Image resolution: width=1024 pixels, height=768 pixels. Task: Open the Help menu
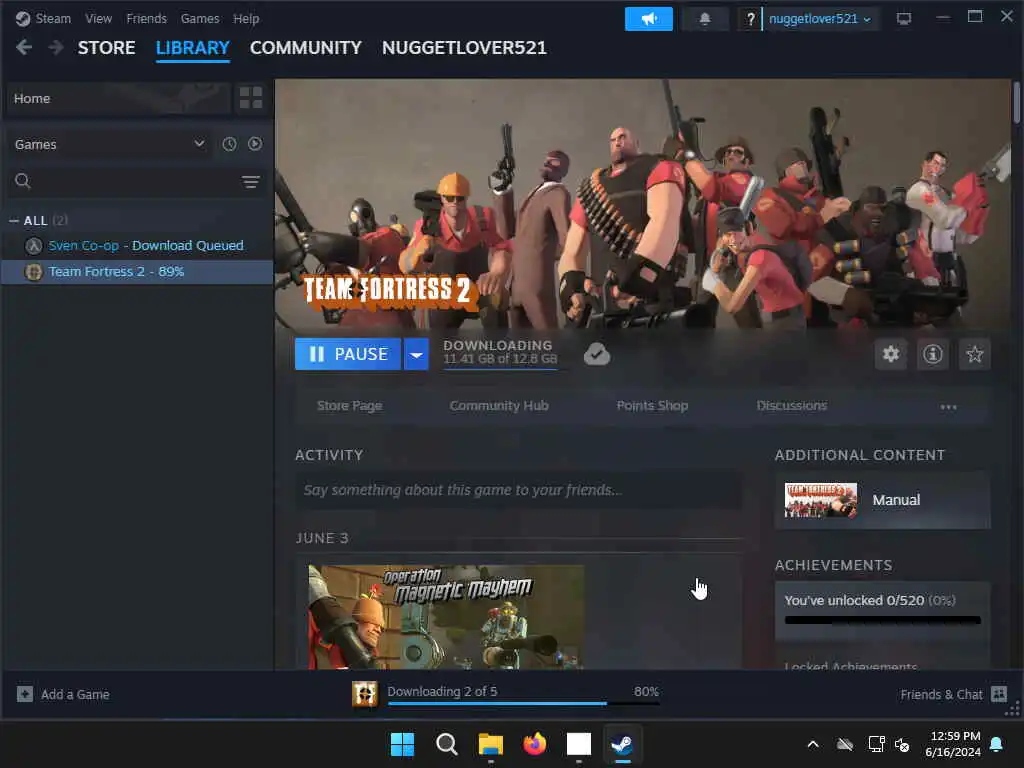[246, 18]
